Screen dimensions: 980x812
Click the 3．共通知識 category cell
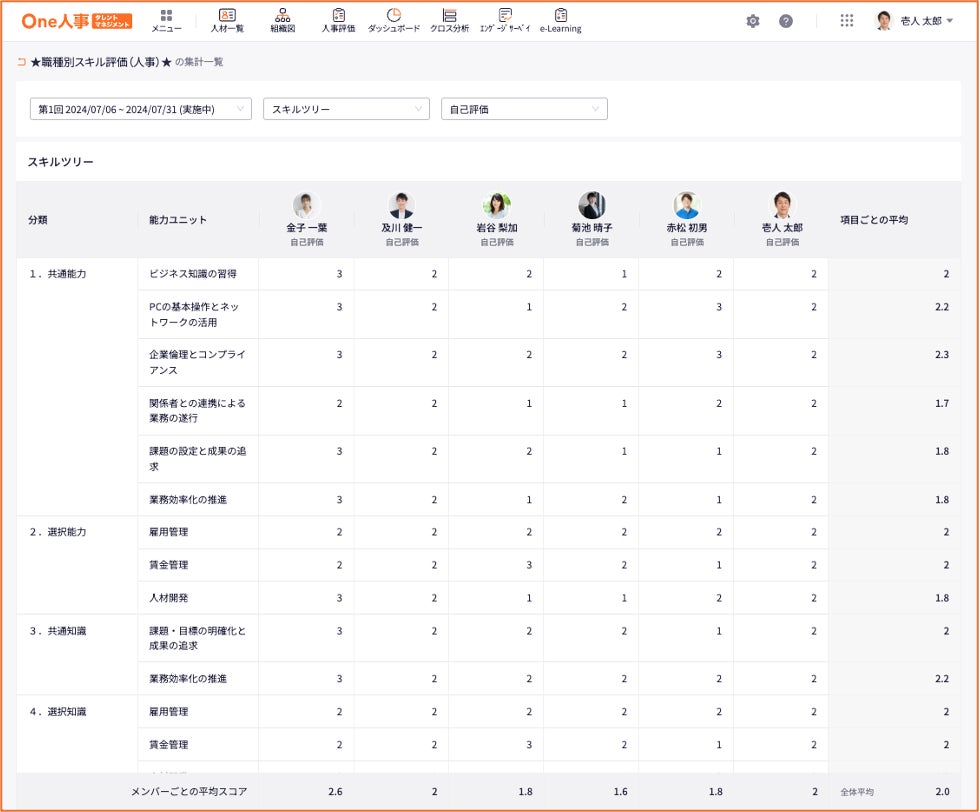click(x=58, y=631)
